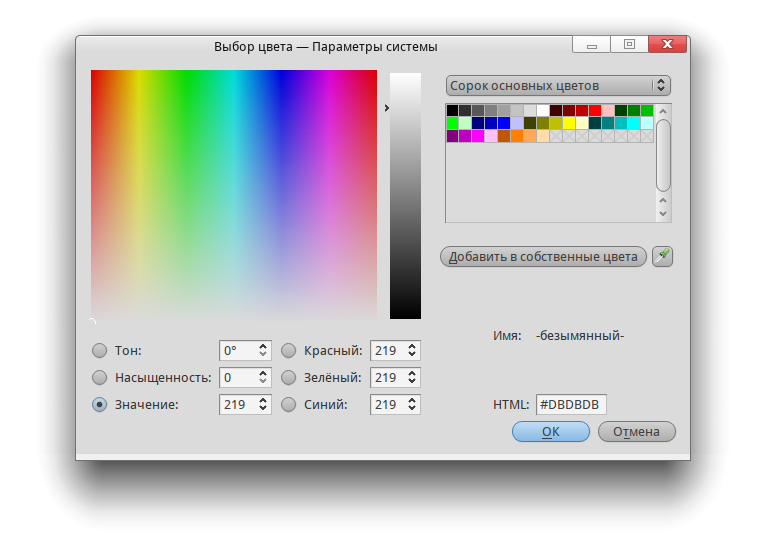The width and height of the screenshot is (766, 546).
Task: Click the Красный value spinbox arrows
Action: (412, 351)
